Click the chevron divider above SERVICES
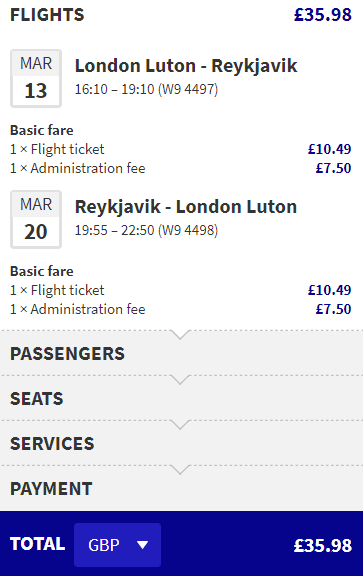 click(x=180, y=424)
